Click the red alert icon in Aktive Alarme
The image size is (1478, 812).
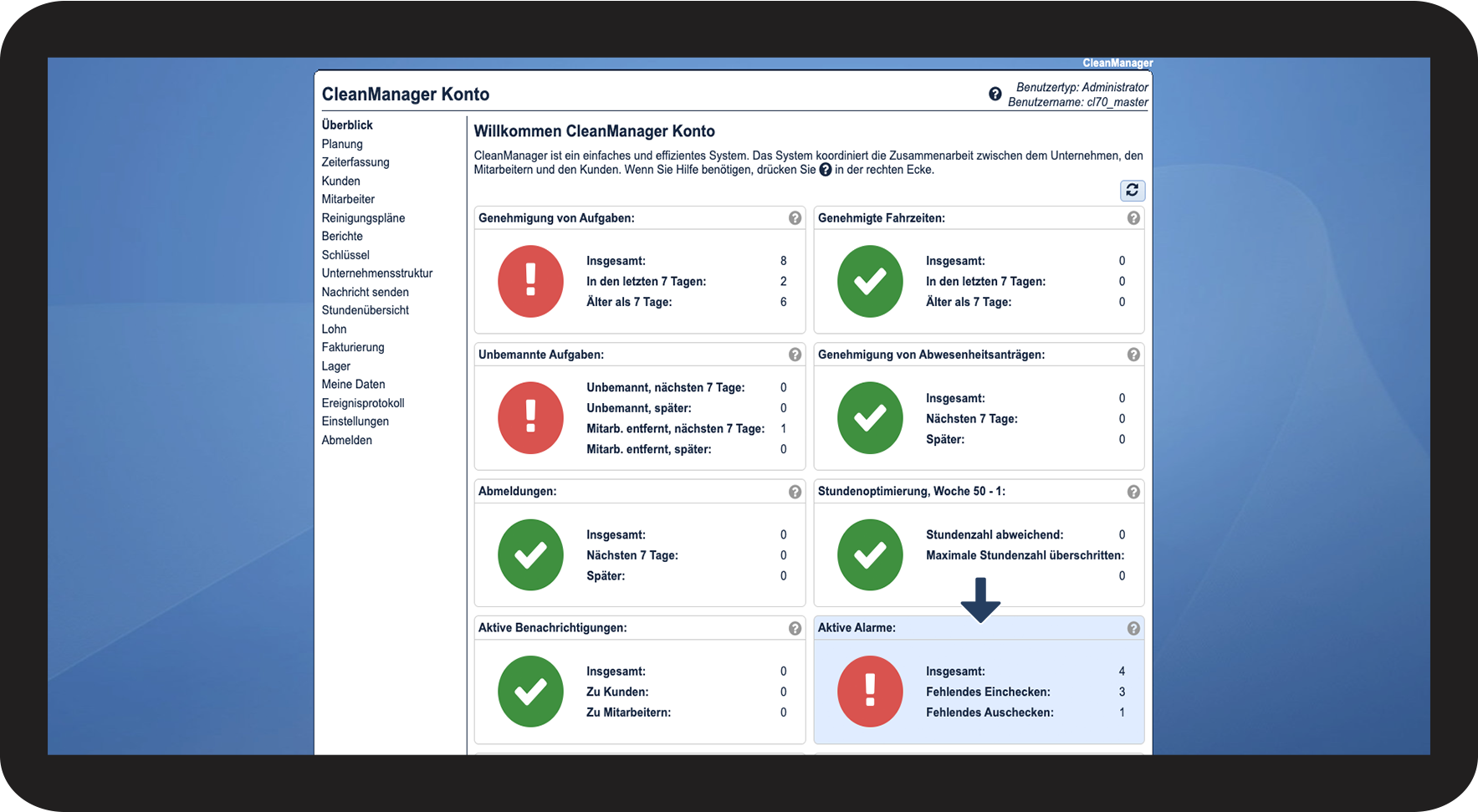tap(870, 692)
